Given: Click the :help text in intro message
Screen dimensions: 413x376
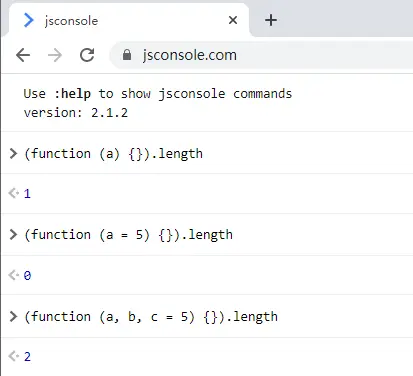Looking at the screenshot, I should pyautogui.click(x=72, y=94).
